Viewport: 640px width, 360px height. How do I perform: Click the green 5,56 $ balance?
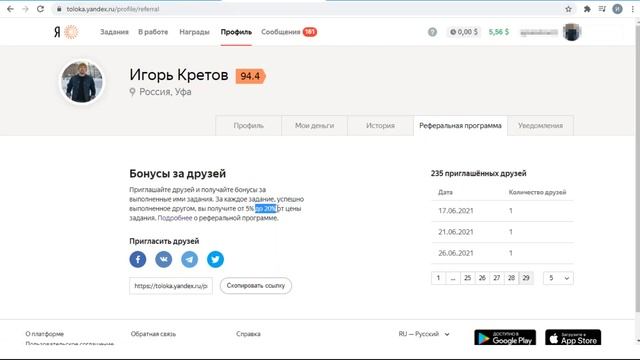click(x=499, y=32)
